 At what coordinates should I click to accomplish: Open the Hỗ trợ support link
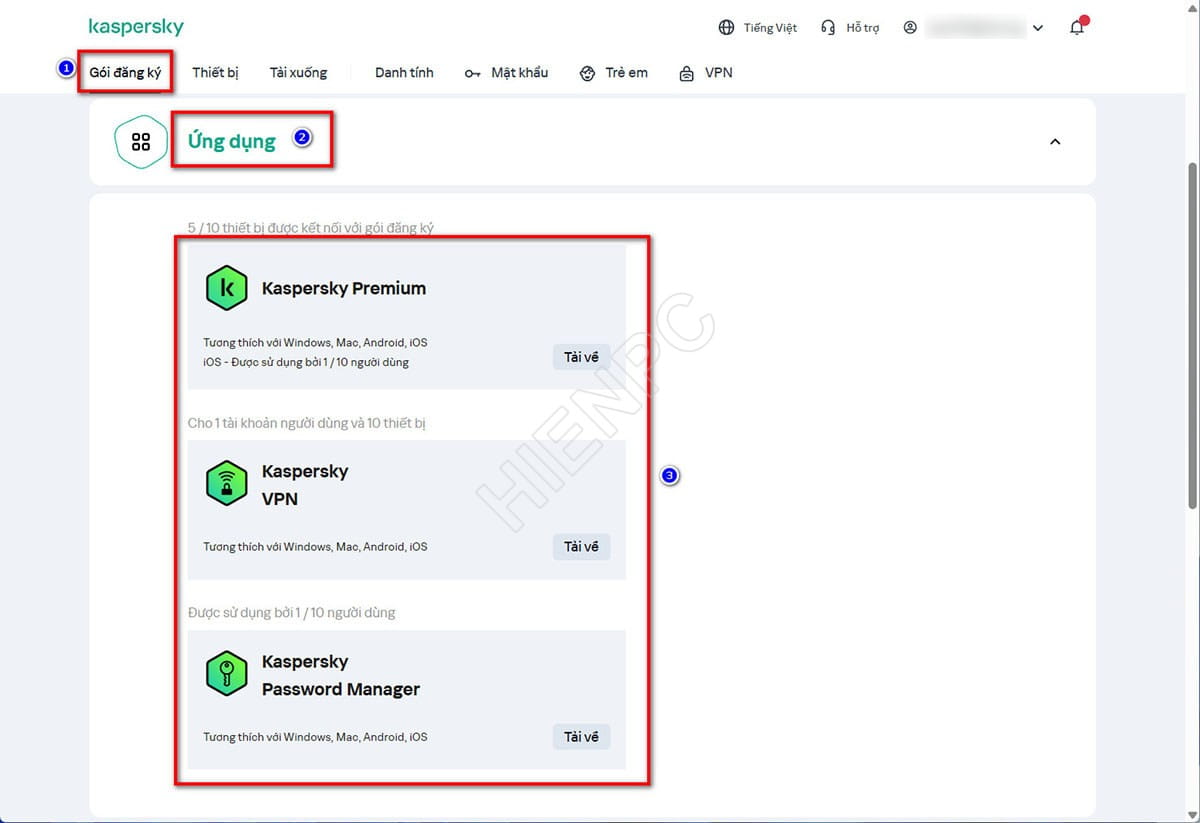(863, 28)
